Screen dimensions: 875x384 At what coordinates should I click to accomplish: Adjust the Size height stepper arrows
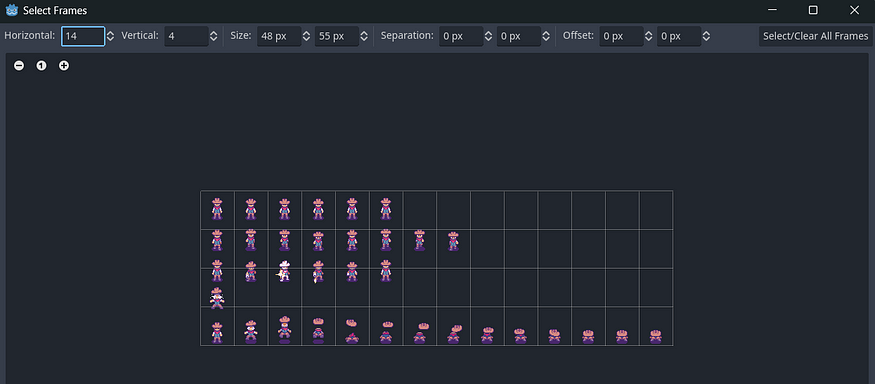tap(364, 36)
